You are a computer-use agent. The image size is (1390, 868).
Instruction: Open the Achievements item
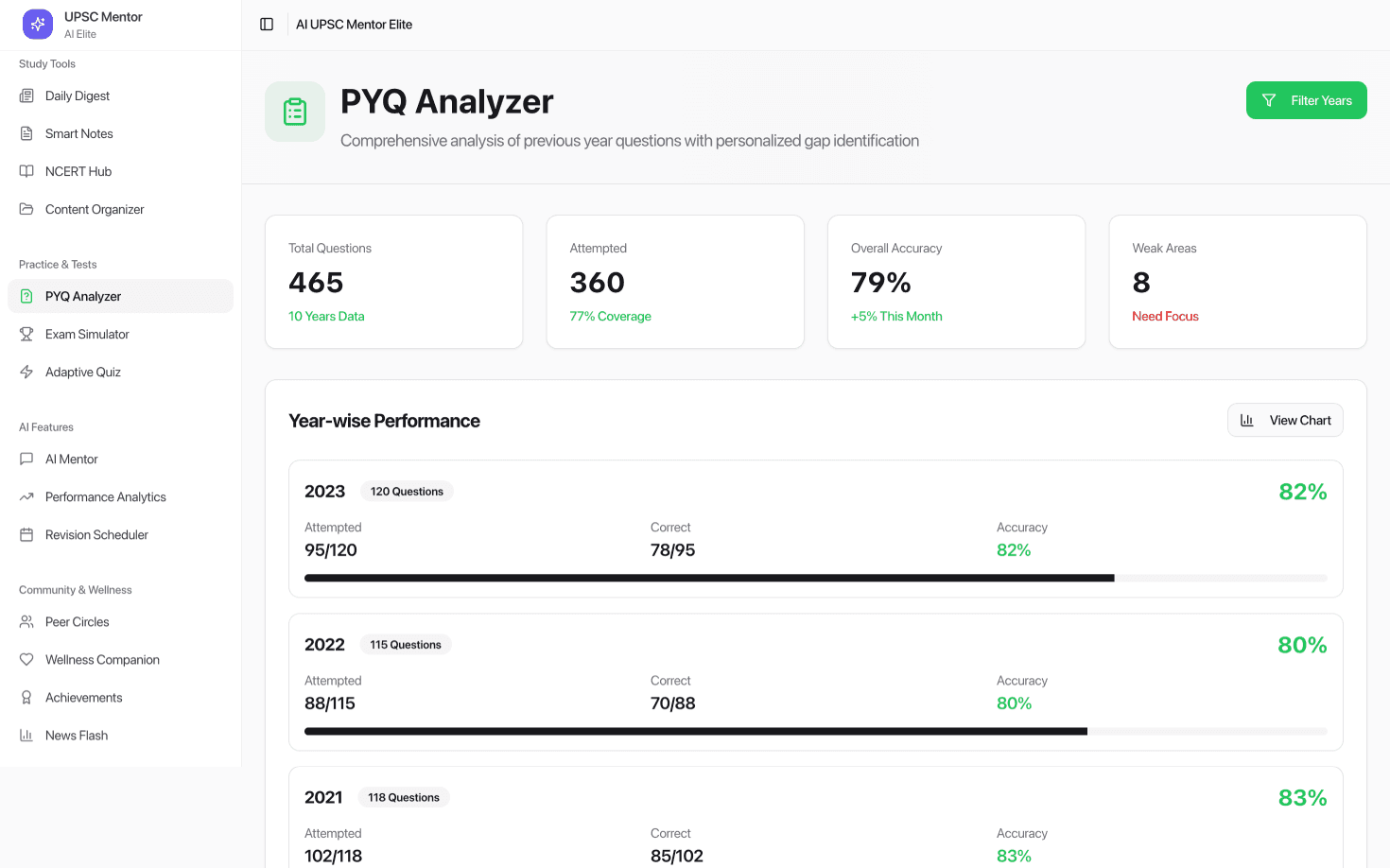(120, 697)
